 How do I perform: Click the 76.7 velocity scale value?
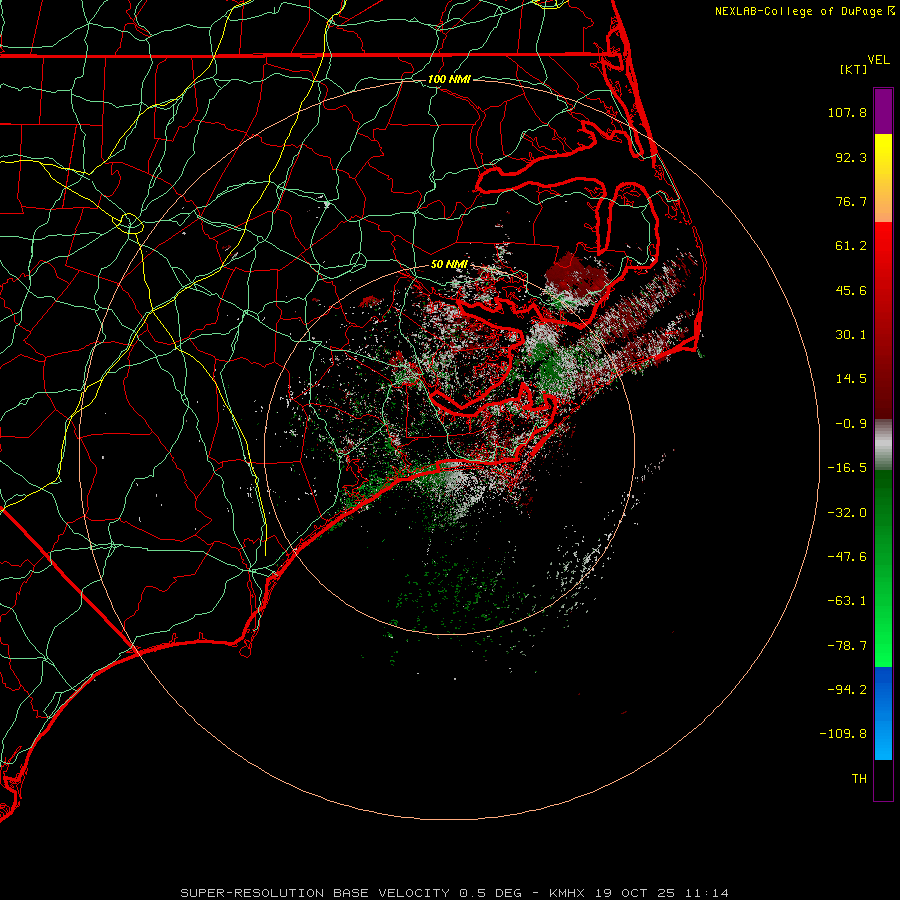tap(851, 201)
